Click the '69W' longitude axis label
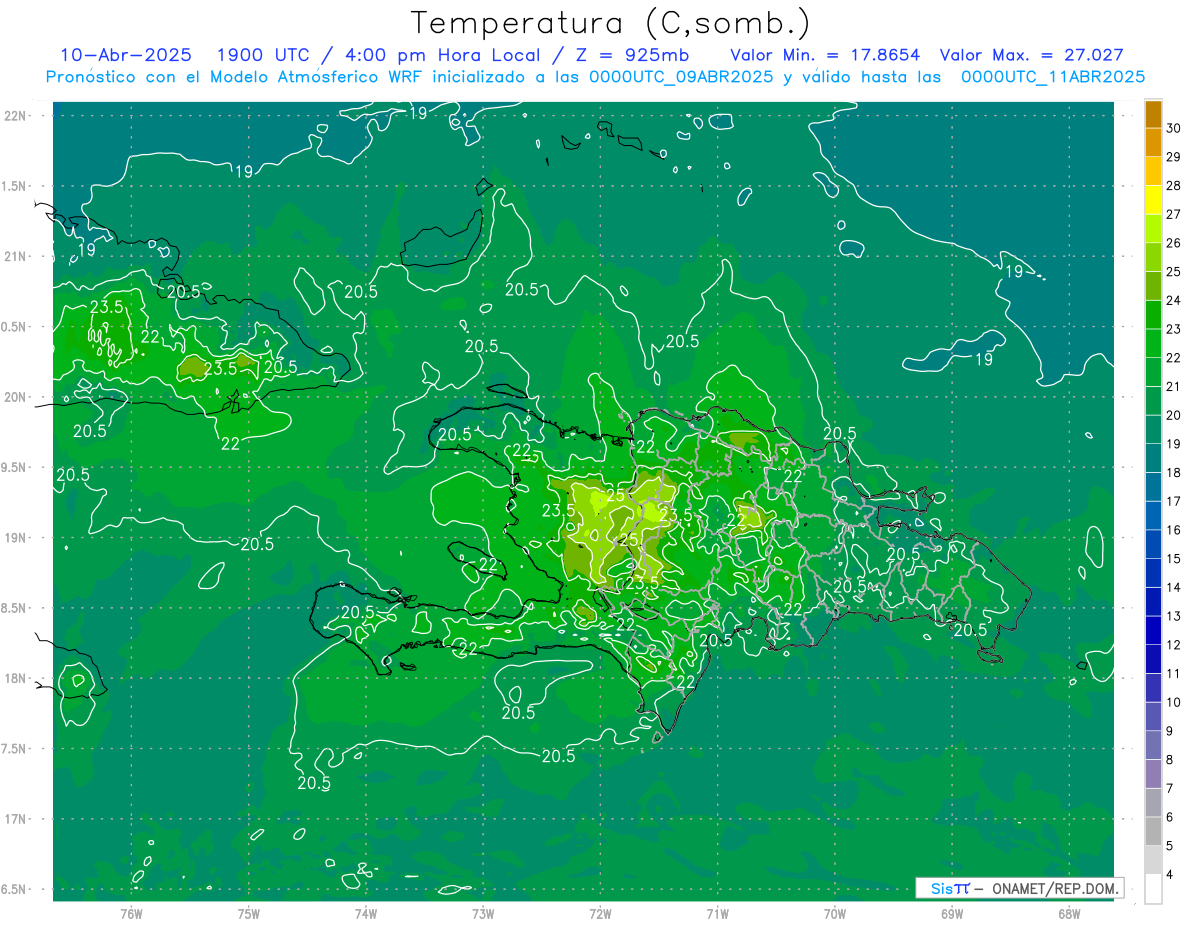 pyautogui.click(x=952, y=914)
